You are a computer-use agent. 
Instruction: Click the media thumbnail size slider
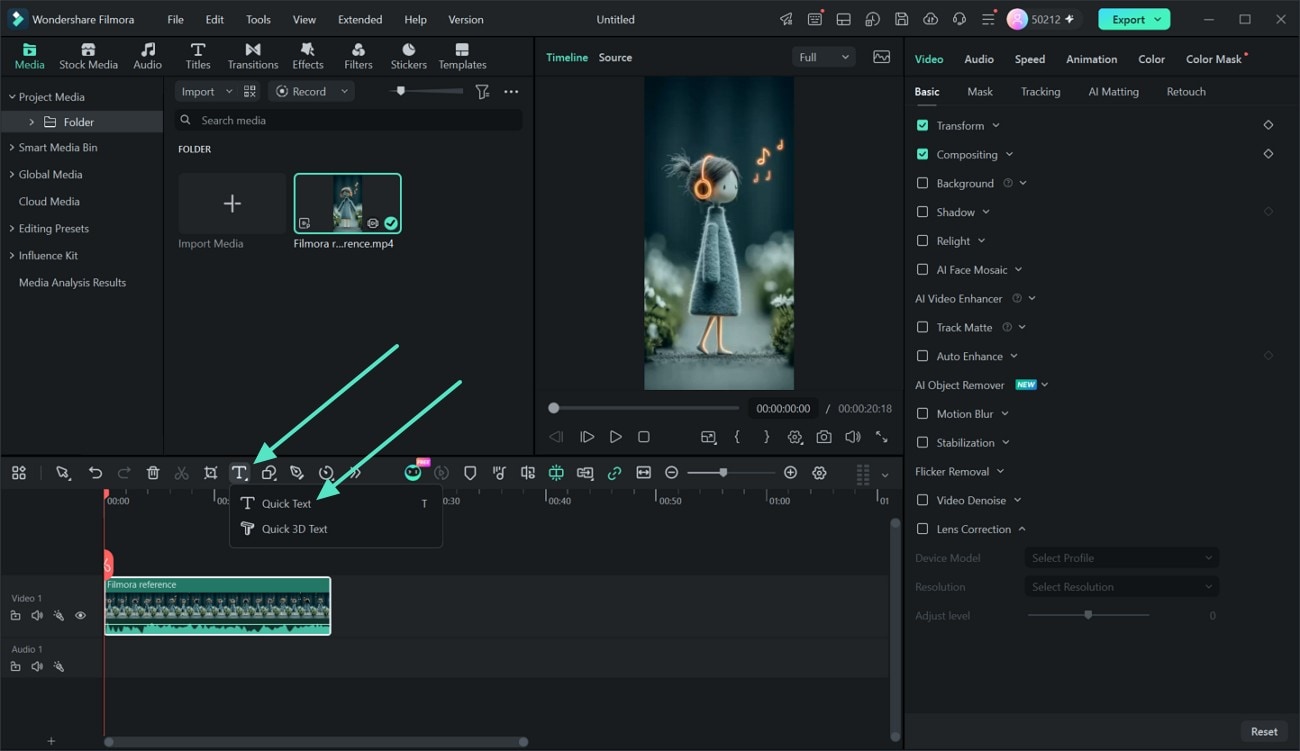[x=426, y=91]
